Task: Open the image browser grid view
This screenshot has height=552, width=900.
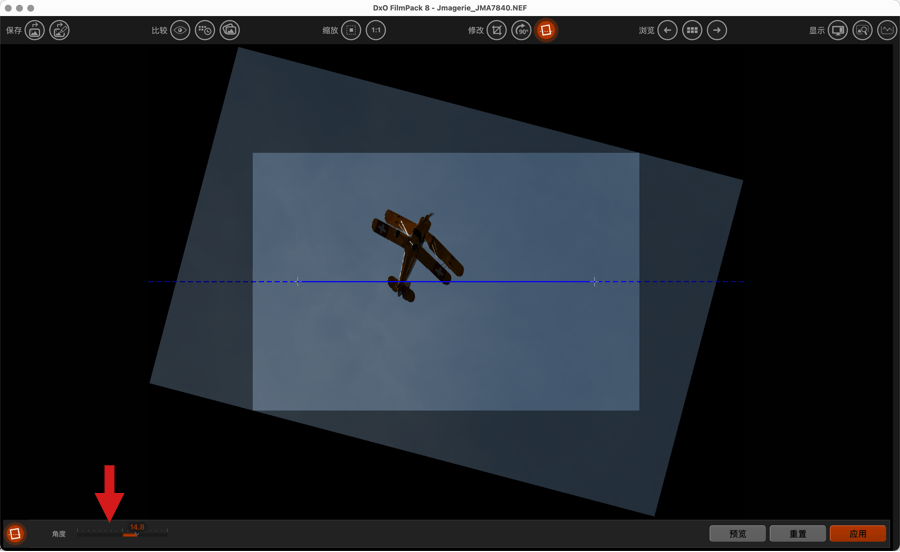Action: point(692,31)
